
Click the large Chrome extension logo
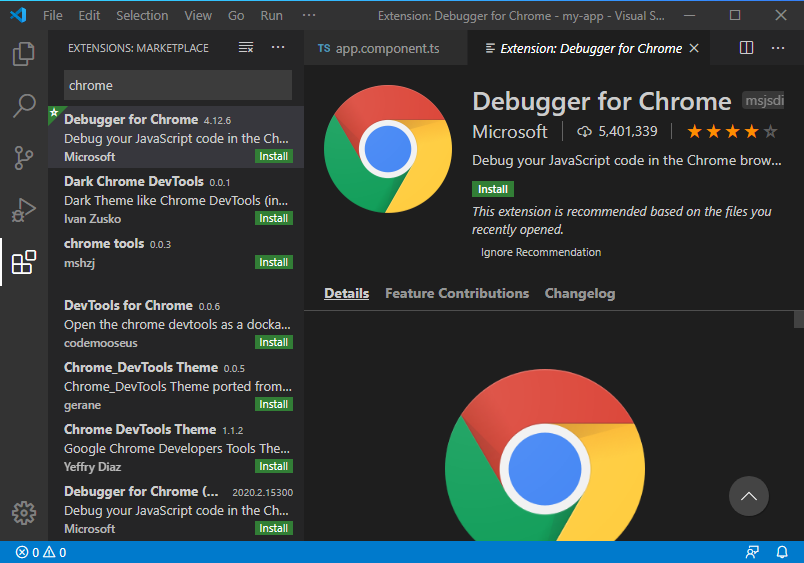[x=388, y=149]
